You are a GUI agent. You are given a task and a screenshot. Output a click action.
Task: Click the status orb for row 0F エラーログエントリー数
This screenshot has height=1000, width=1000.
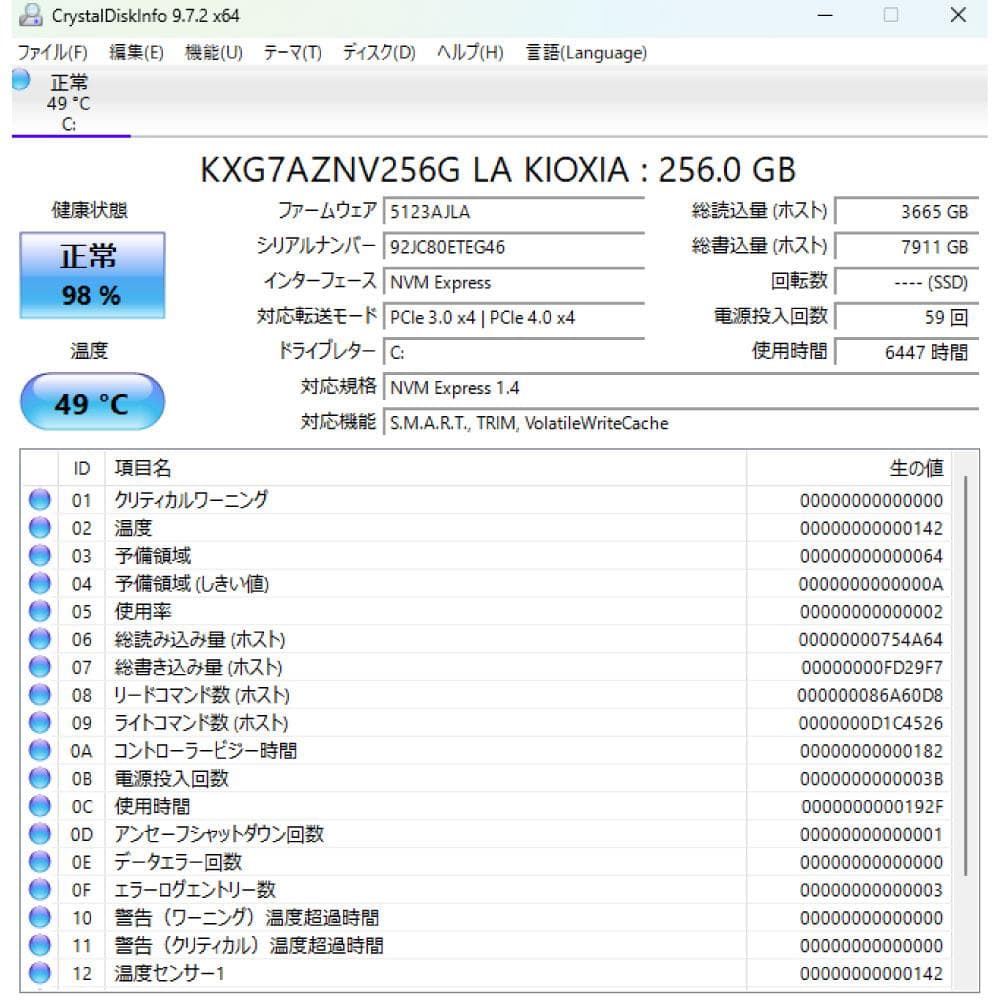[40, 890]
